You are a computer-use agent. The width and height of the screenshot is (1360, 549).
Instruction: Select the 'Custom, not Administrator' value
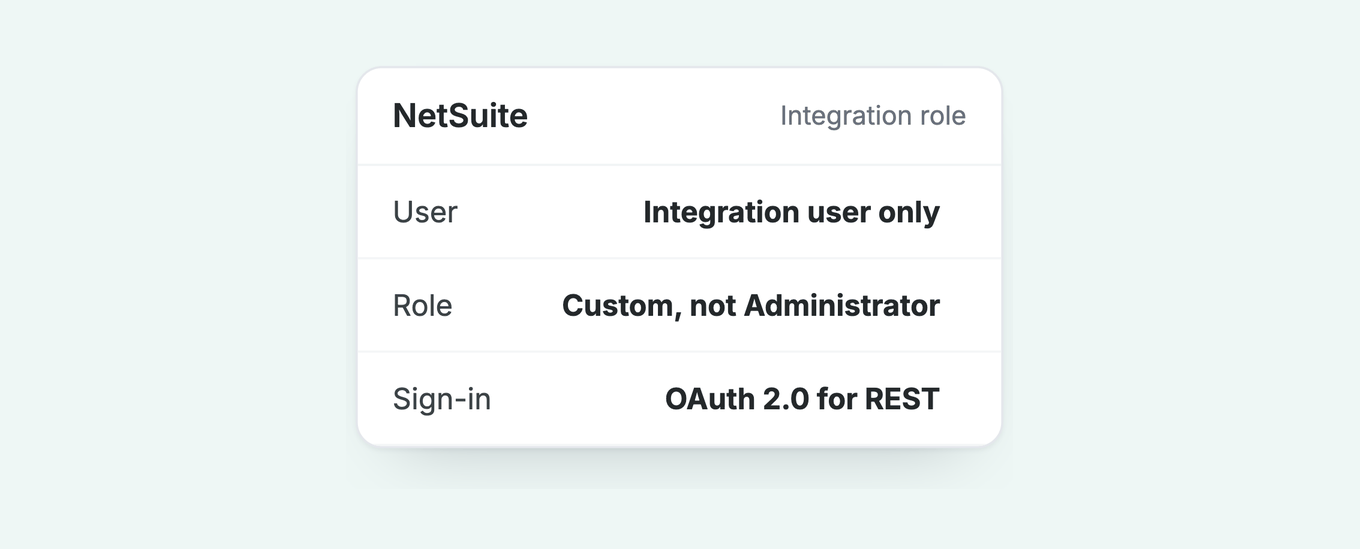pyautogui.click(x=751, y=305)
